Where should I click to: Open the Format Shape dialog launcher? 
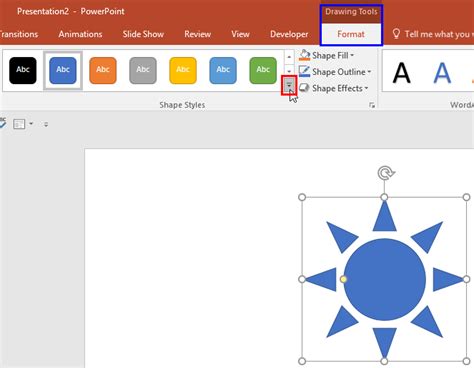[372, 105]
